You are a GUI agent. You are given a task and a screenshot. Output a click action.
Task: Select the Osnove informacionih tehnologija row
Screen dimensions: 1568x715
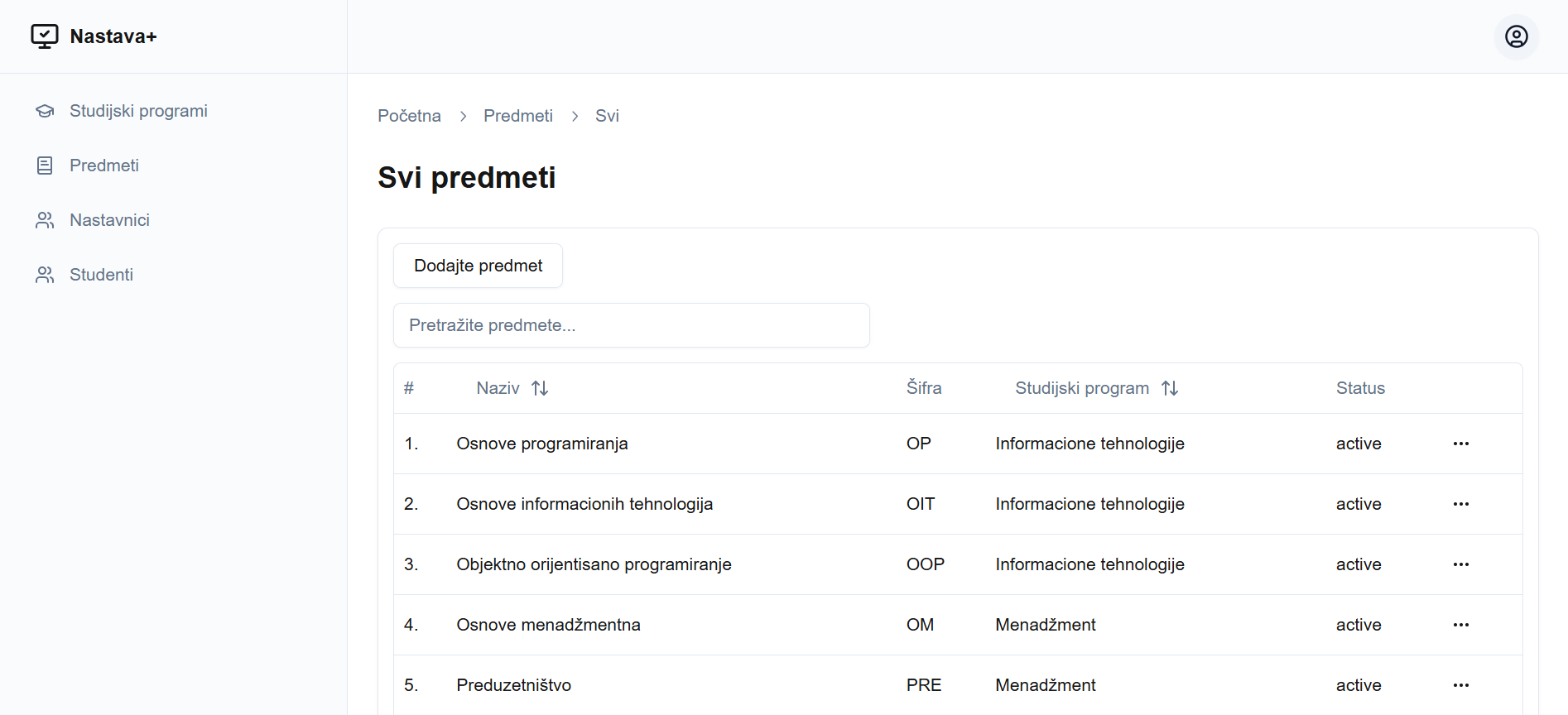(x=584, y=504)
